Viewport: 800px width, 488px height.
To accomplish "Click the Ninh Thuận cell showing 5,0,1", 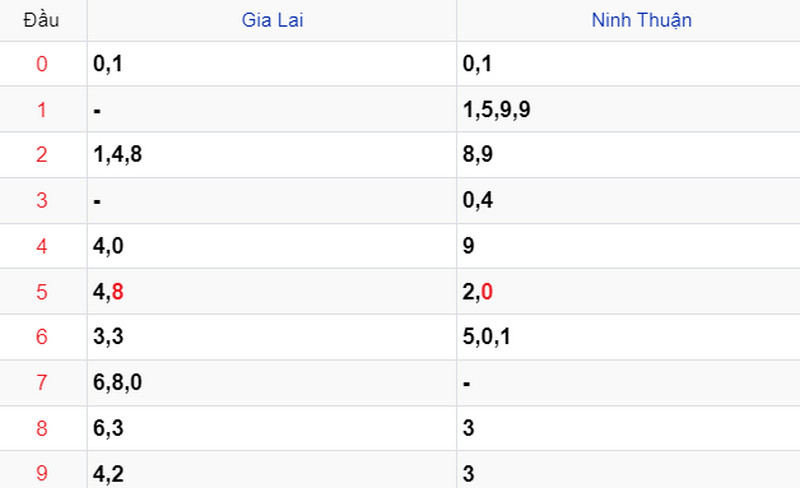I will point(628,337).
